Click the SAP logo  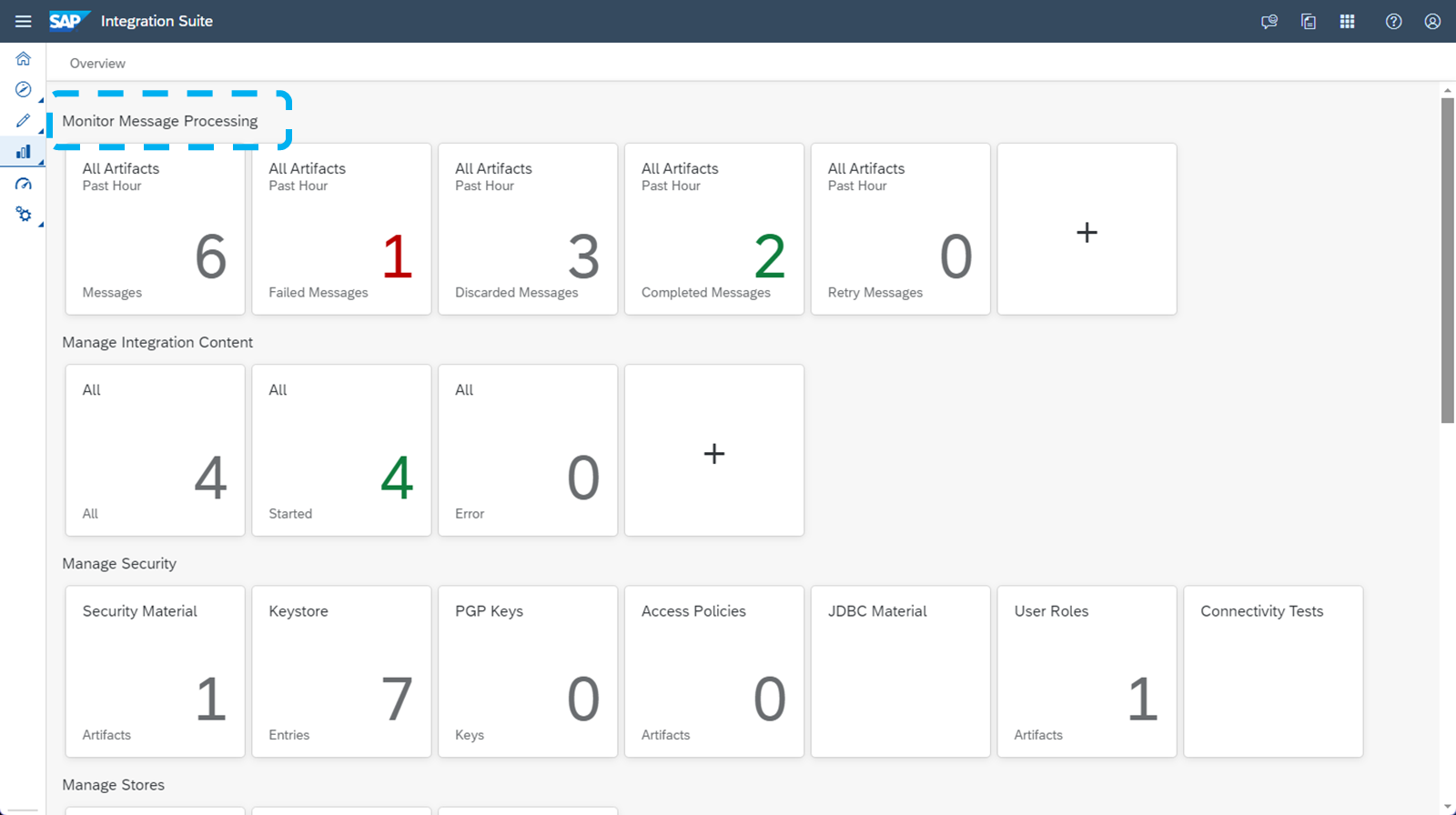point(69,21)
